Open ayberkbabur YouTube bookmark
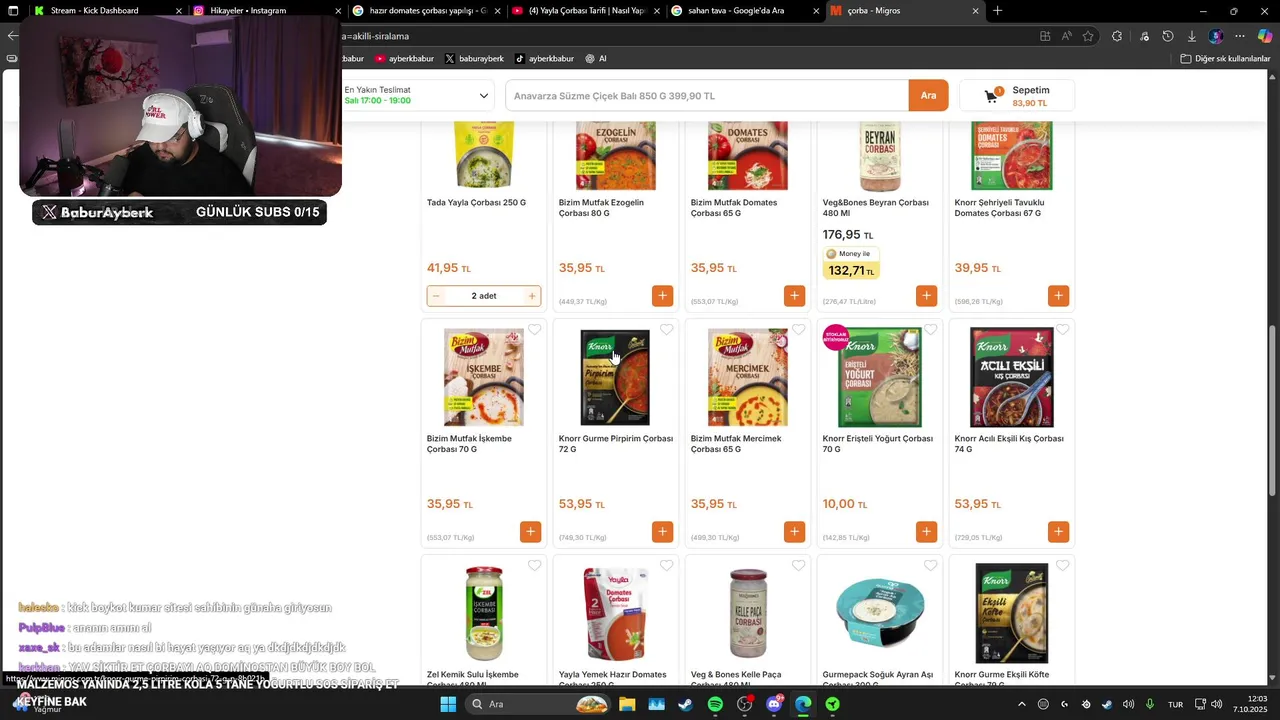Viewport: 1280px width, 720px height. (x=404, y=59)
